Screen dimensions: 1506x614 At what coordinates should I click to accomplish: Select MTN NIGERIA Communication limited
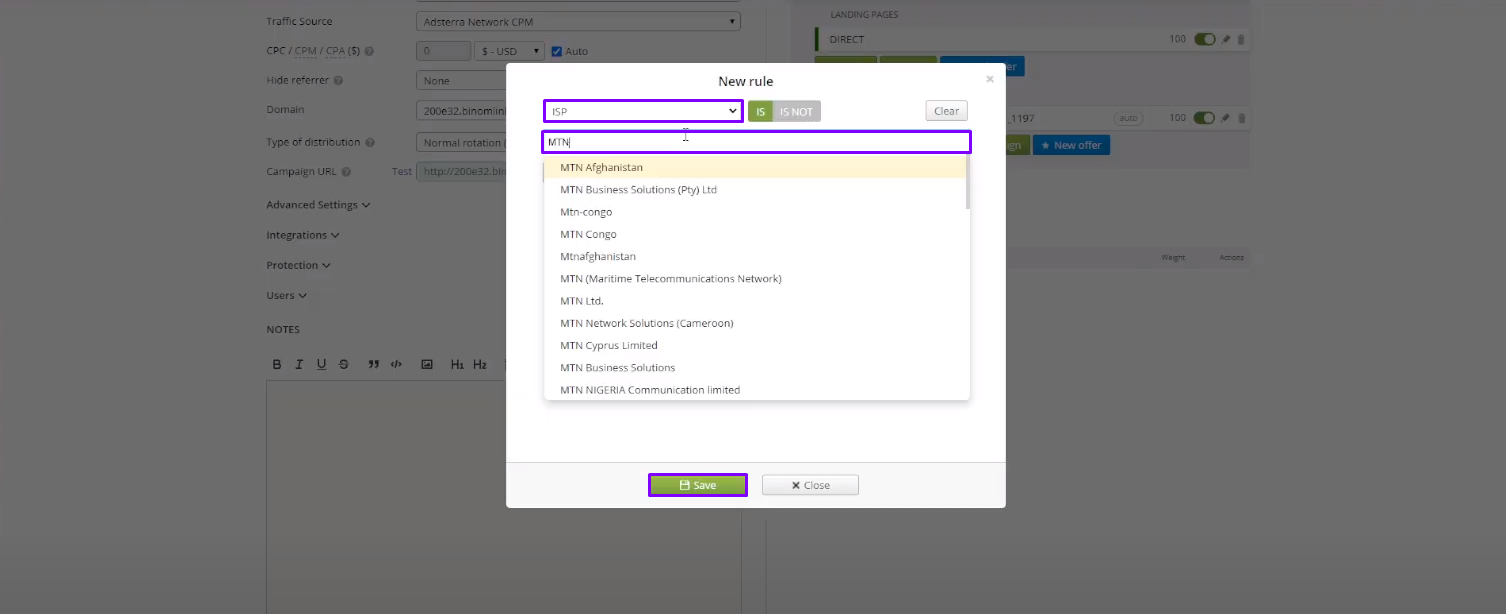755,389
